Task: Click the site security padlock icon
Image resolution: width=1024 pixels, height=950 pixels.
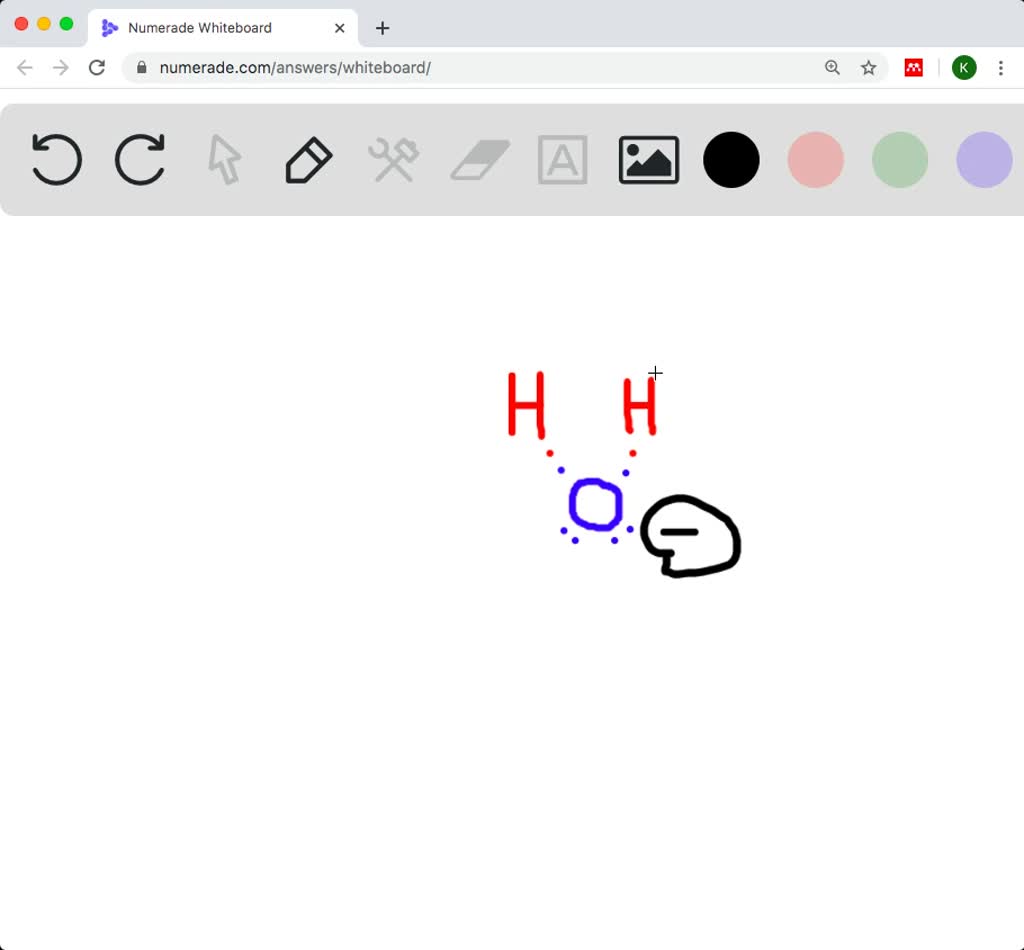Action: [x=141, y=68]
